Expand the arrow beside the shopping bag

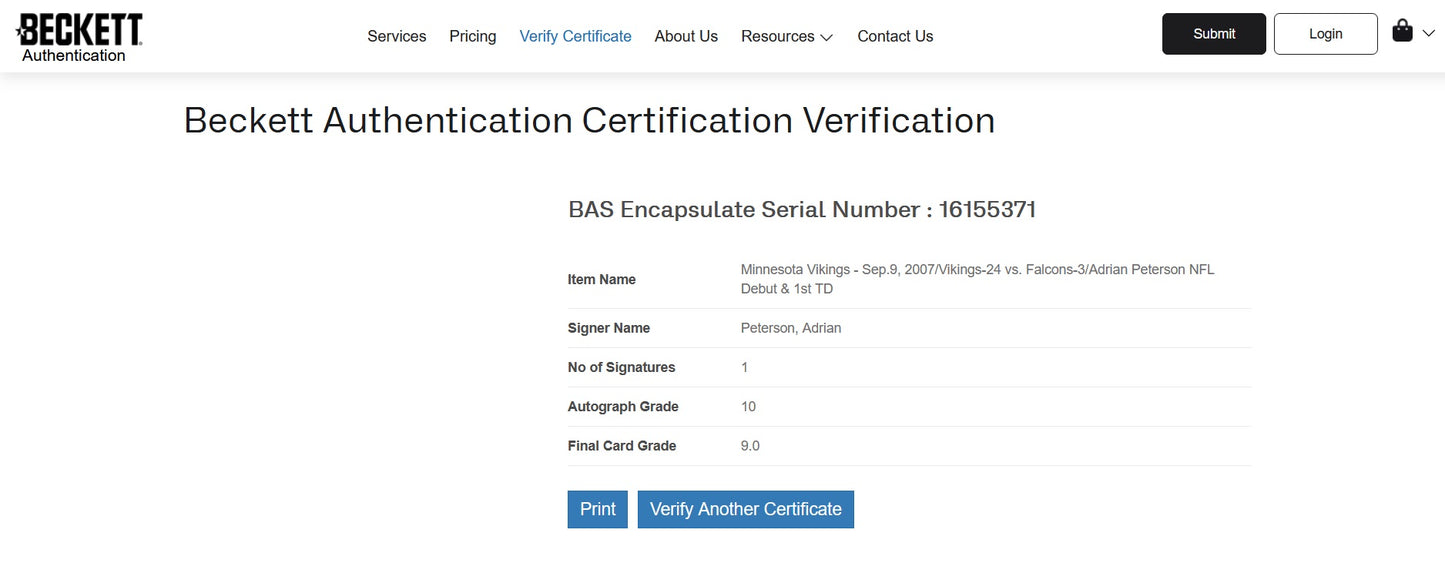(x=1428, y=33)
